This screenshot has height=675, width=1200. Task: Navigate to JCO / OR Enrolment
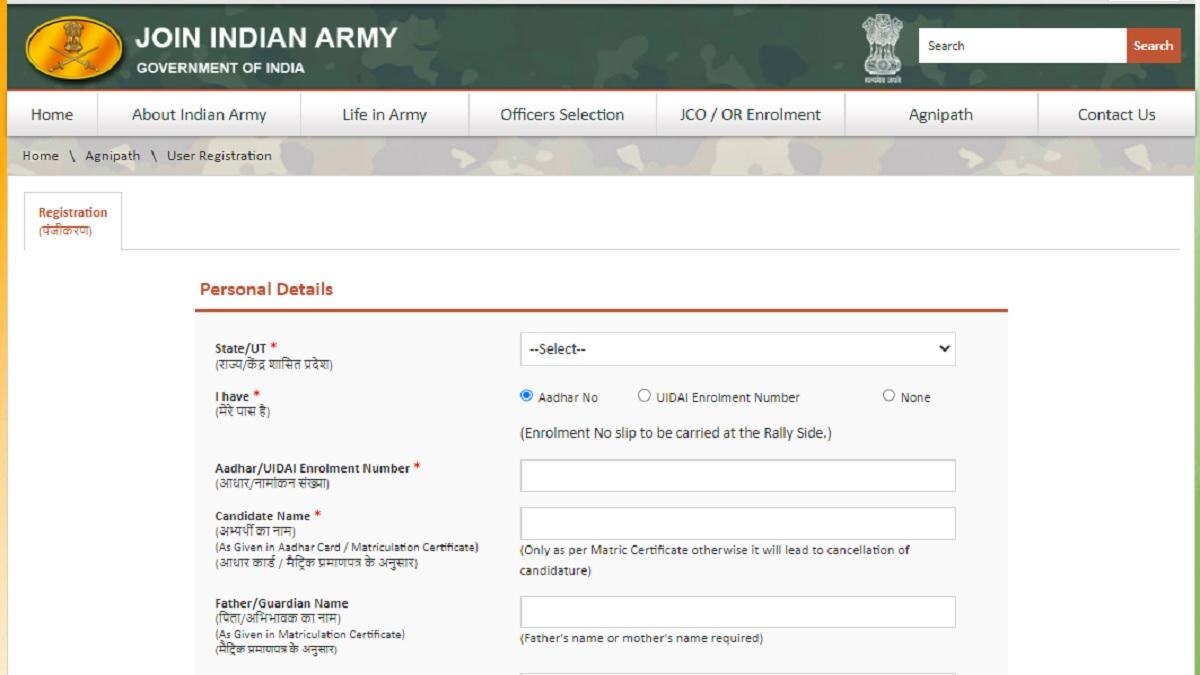749,114
